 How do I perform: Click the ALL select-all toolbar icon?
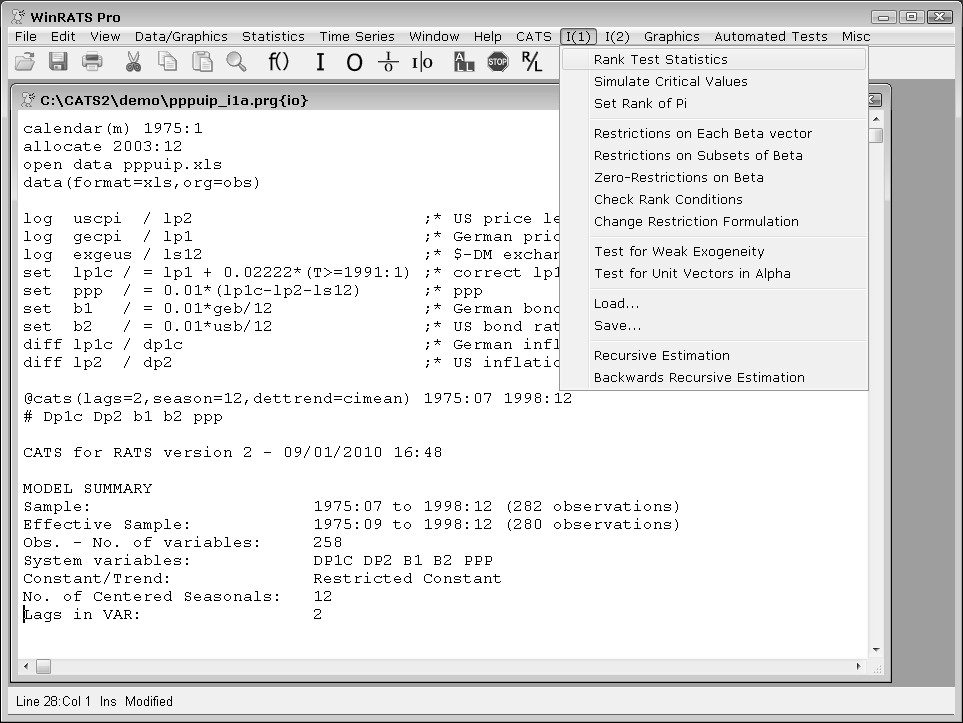coord(464,62)
